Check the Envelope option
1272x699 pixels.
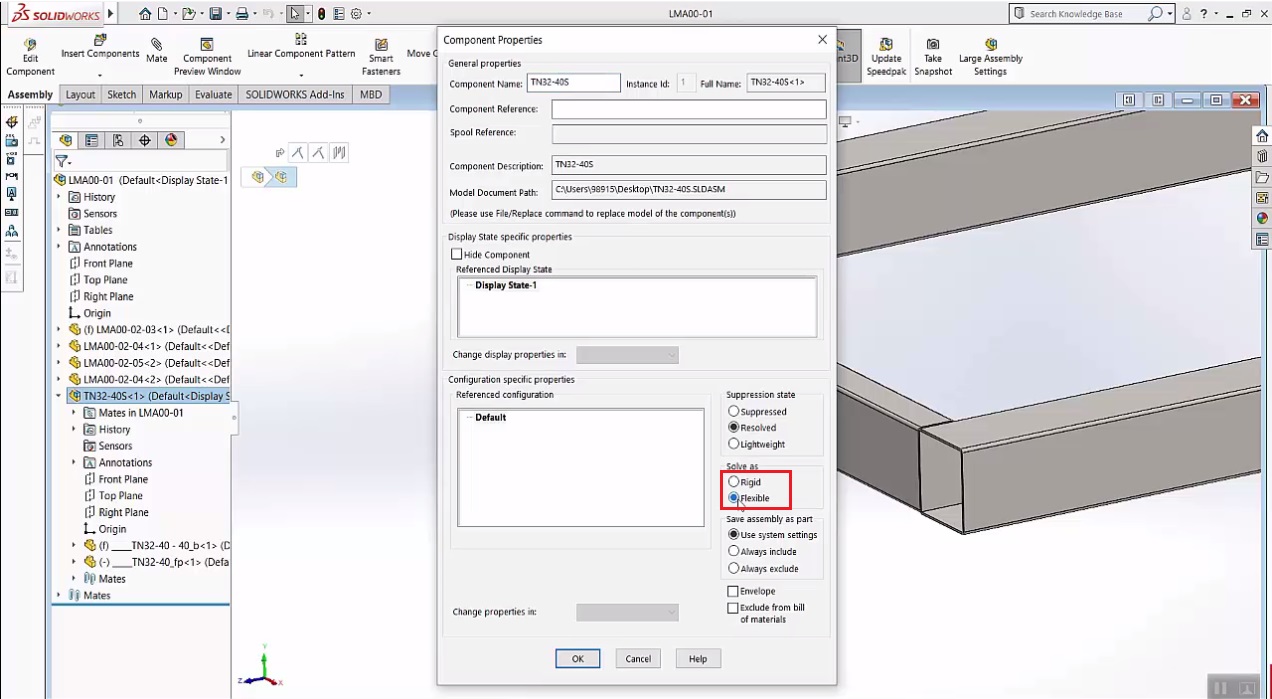[x=735, y=591]
